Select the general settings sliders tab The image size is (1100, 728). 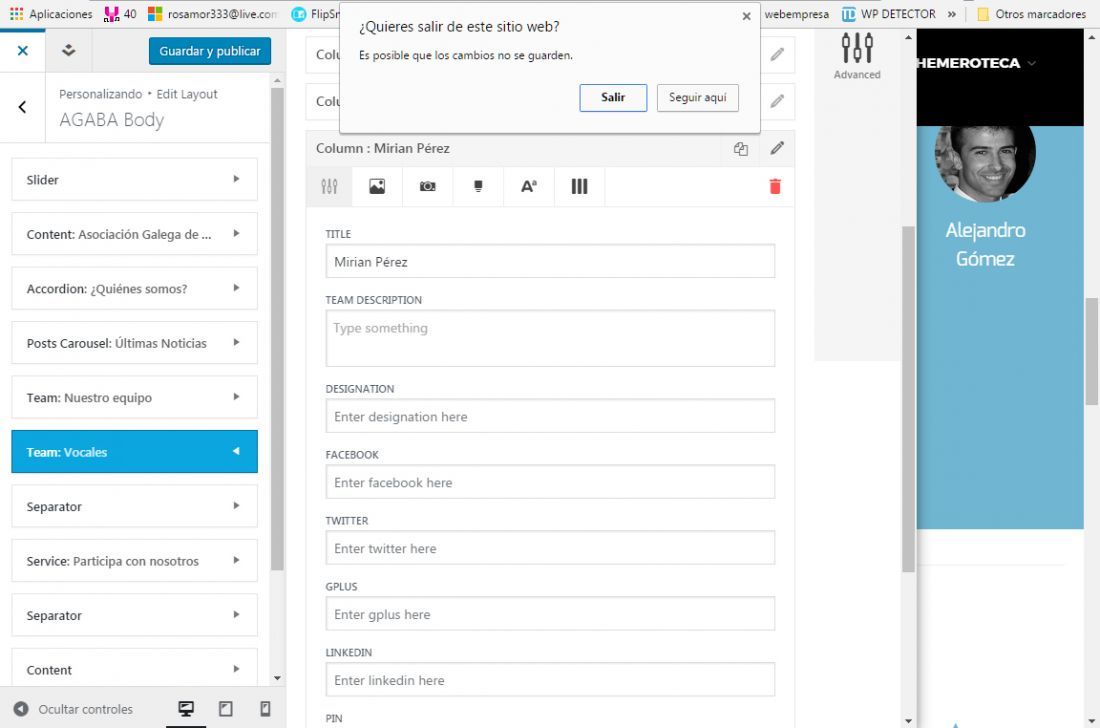(329, 187)
